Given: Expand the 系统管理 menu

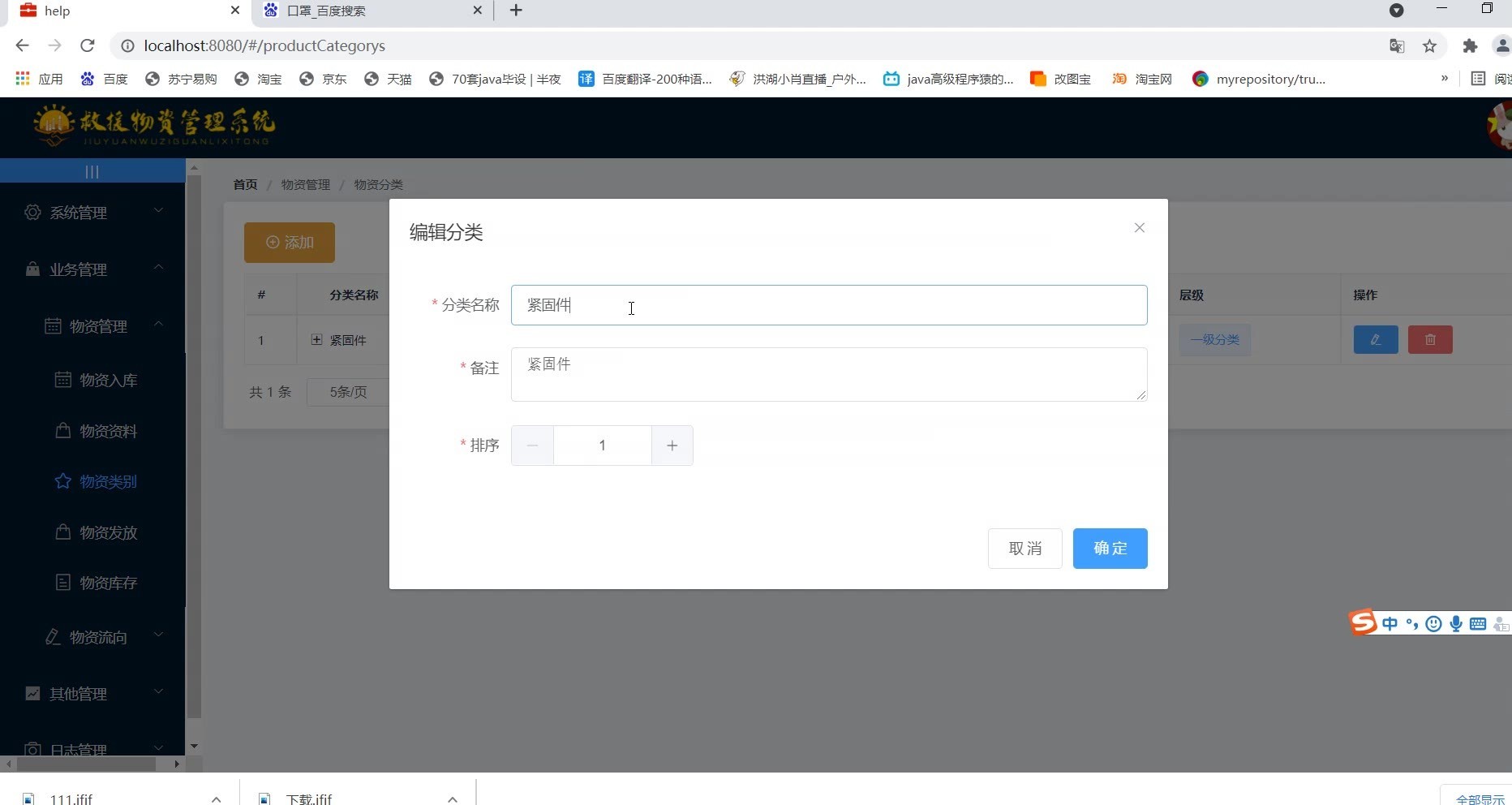Looking at the screenshot, I should click(92, 213).
